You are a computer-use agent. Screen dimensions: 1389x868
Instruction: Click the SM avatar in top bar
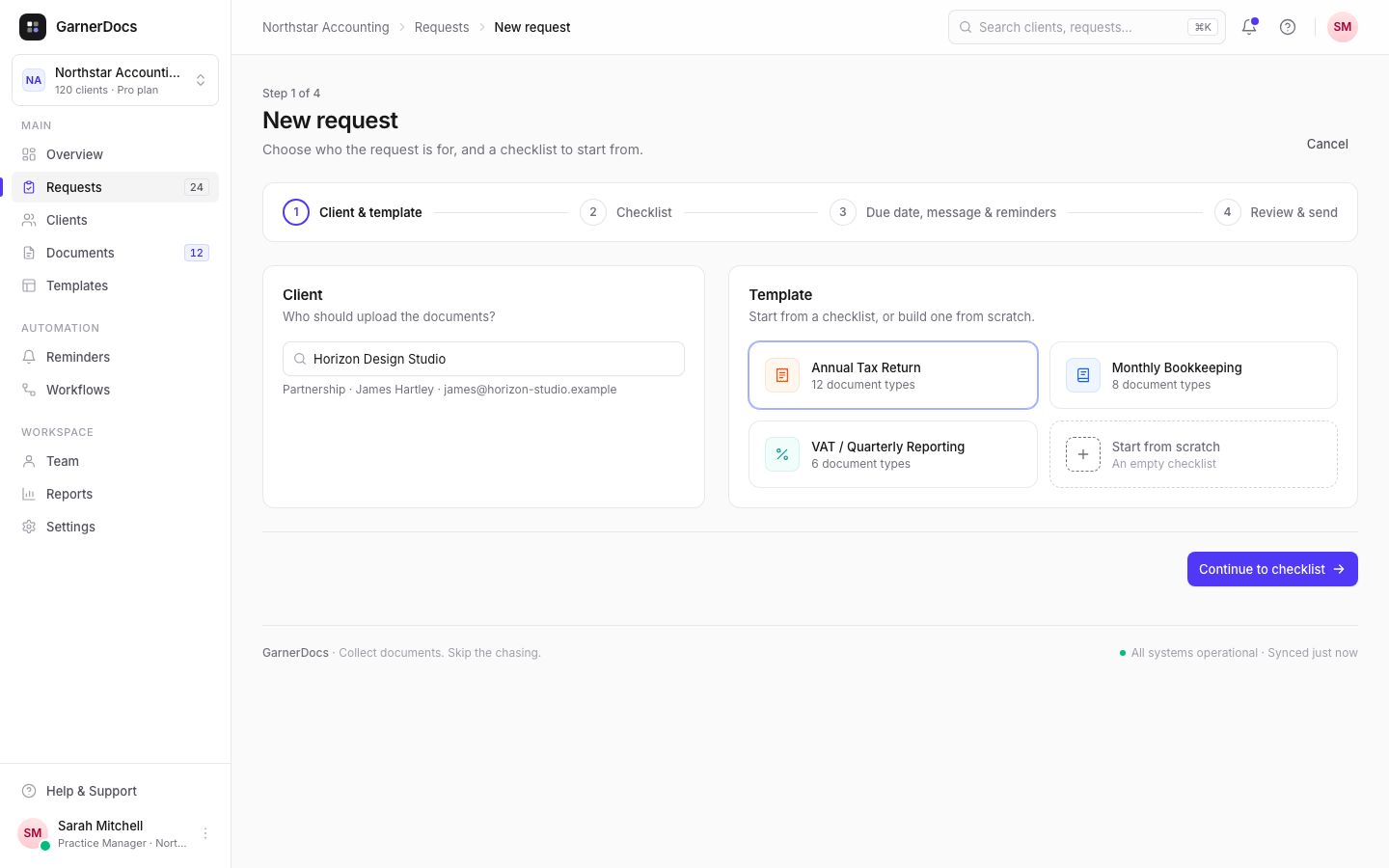click(x=1343, y=27)
